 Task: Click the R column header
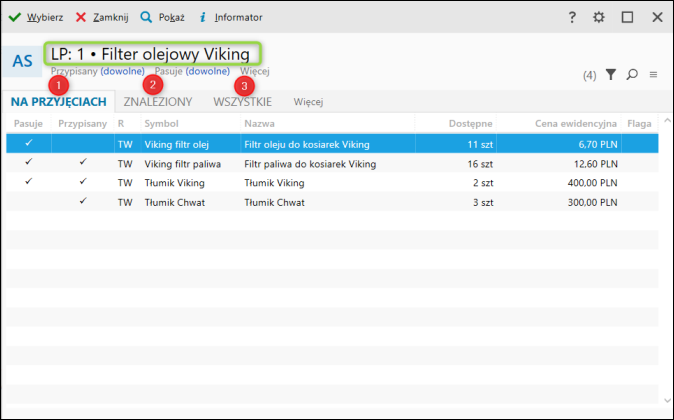(x=121, y=123)
